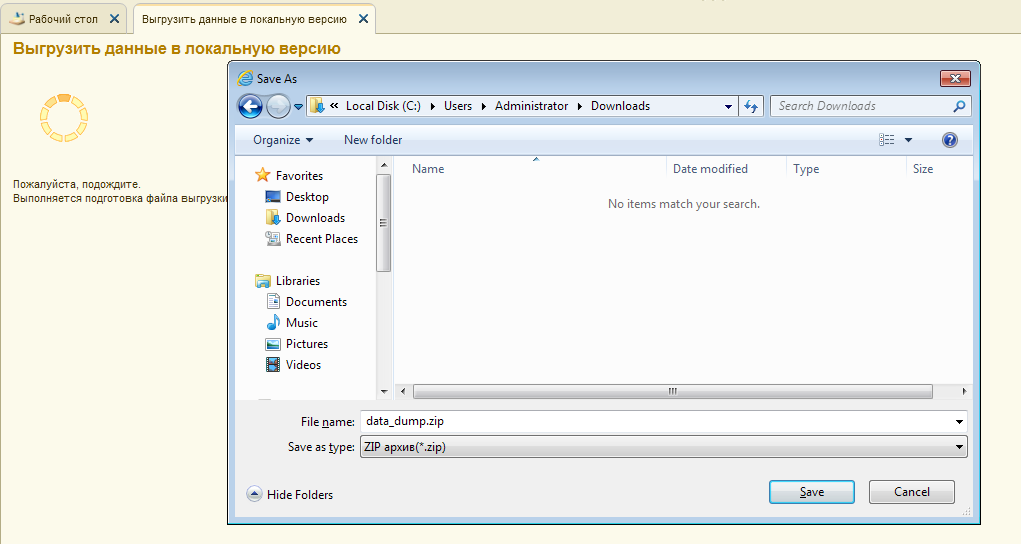The height and width of the screenshot is (544, 1021).
Task: Open the Pictures library
Action: tap(306, 344)
